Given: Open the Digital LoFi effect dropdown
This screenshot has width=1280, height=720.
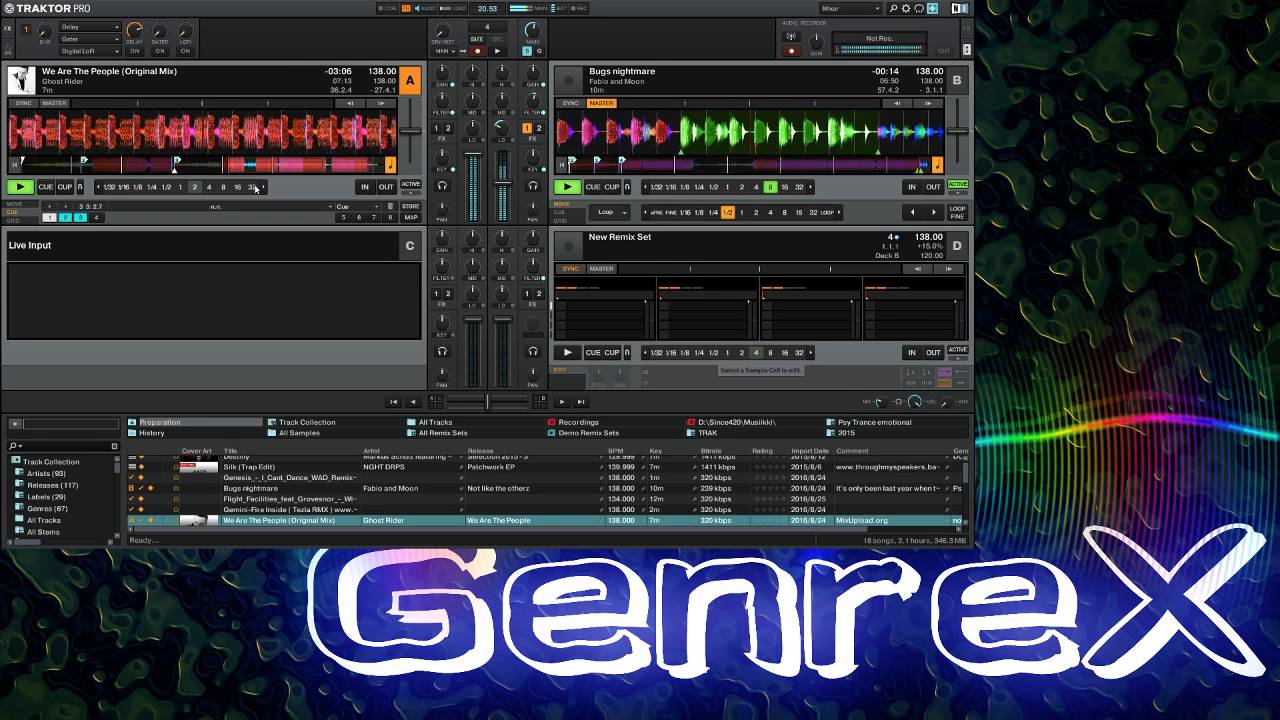Looking at the screenshot, I should pos(89,51).
